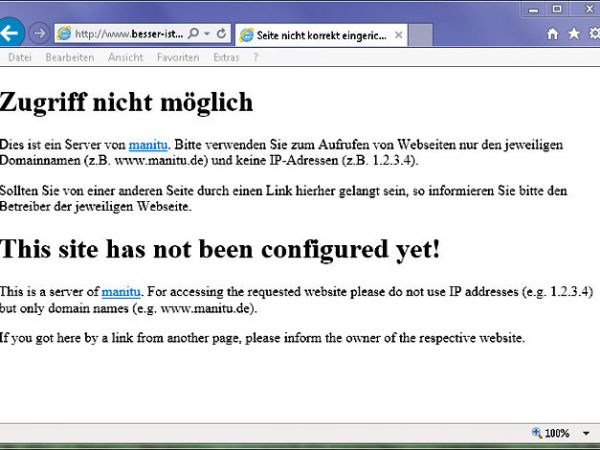
Task: Maximize the browser window
Action: [x=557, y=9]
